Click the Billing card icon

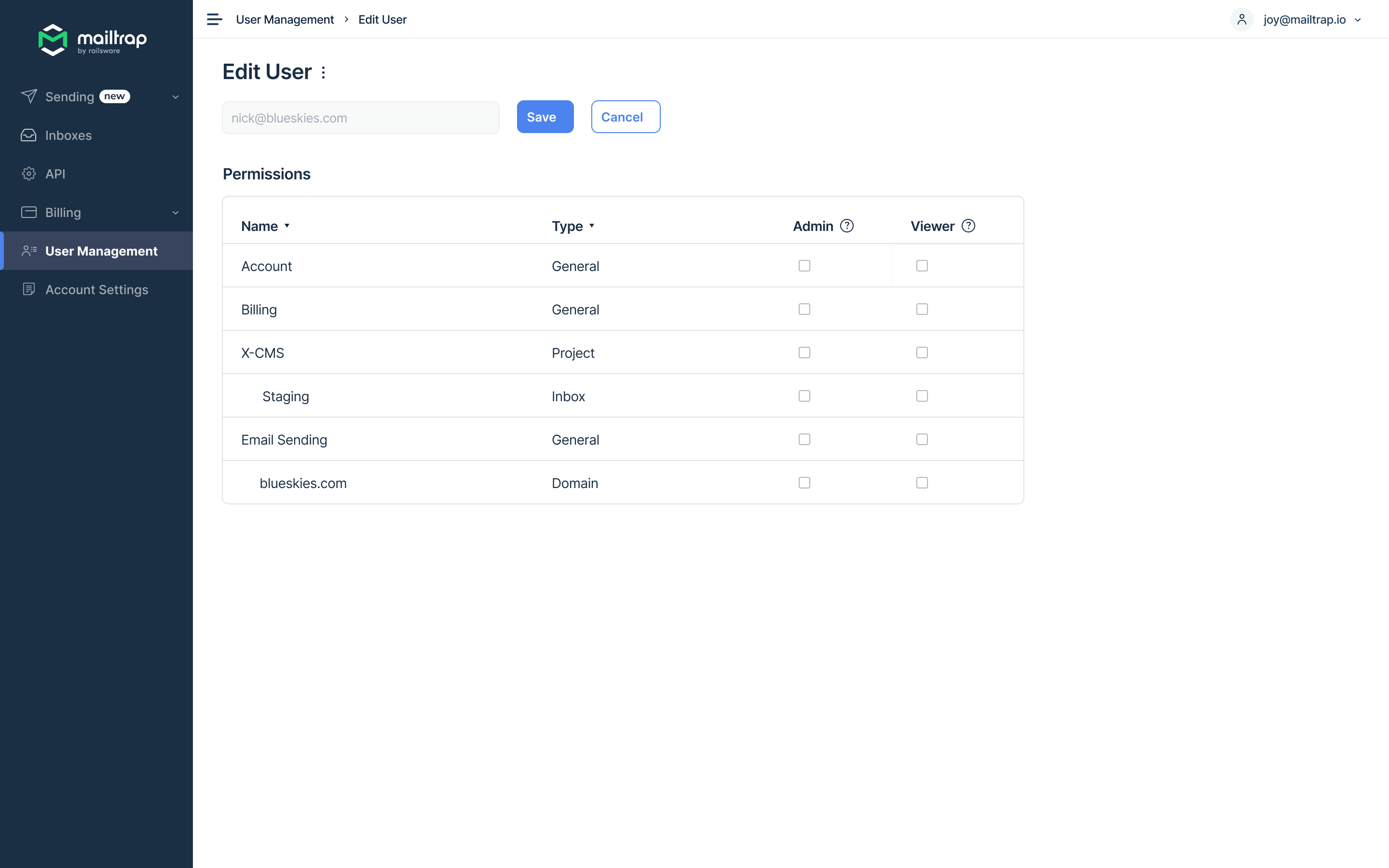point(29,212)
